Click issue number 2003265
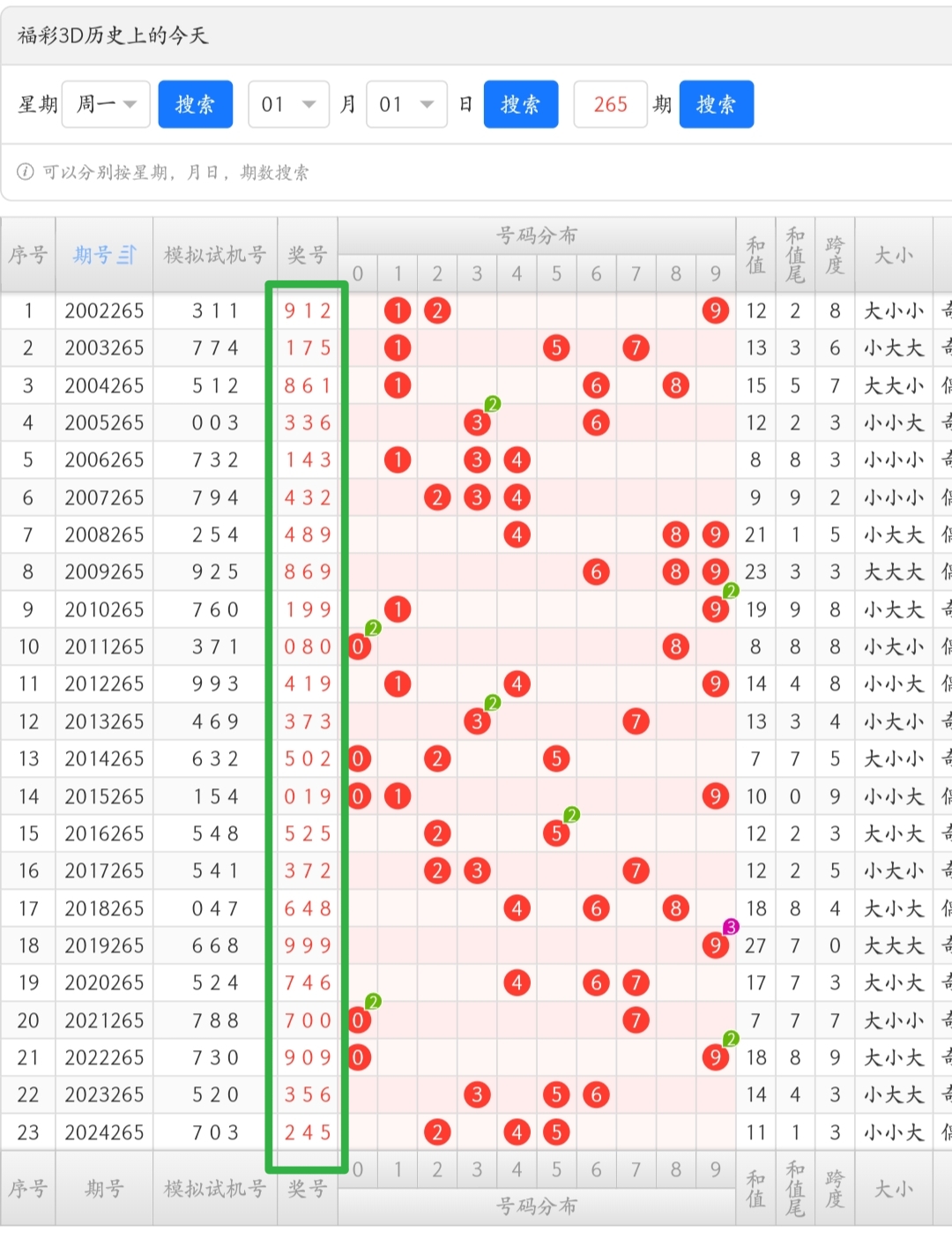Image resolution: width=952 pixels, height=1239 pixels. (x=104, y=347)
